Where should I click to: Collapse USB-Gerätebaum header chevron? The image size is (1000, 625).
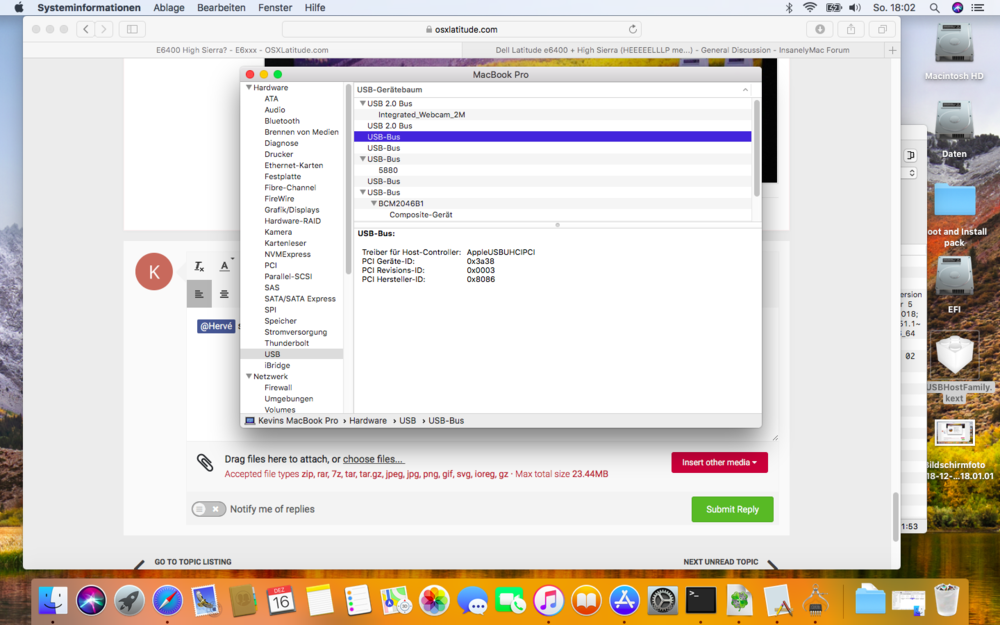745,90
